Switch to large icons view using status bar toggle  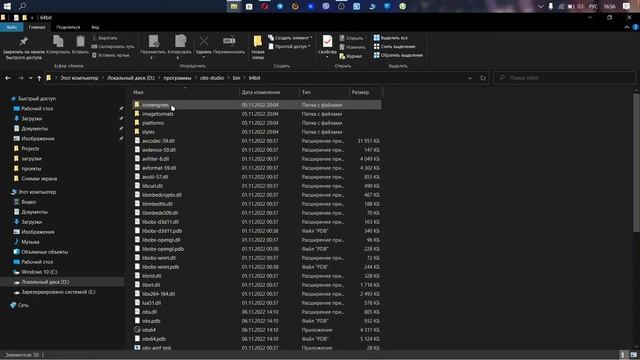(x=633, y=355)
